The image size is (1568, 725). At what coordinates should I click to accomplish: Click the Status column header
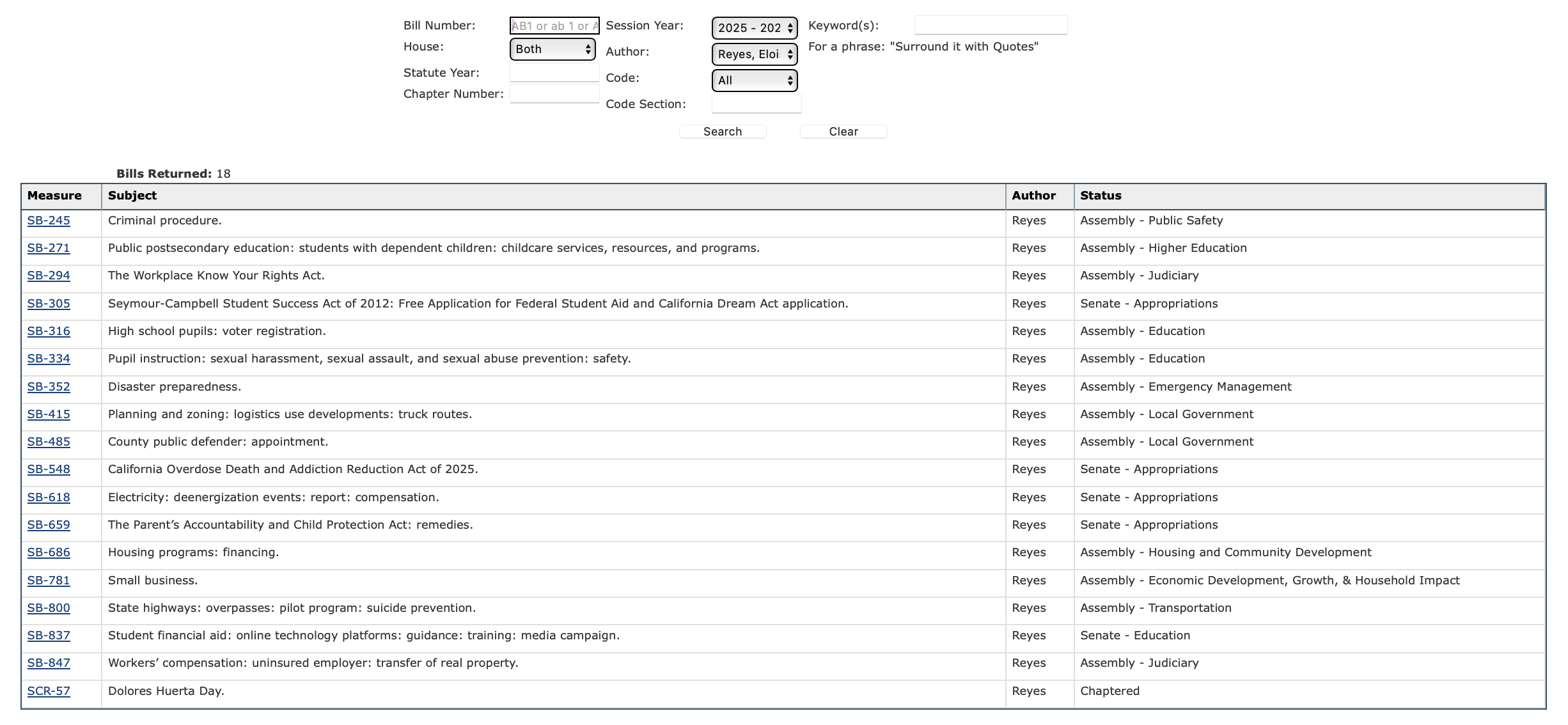click(x=1101, y=196)
